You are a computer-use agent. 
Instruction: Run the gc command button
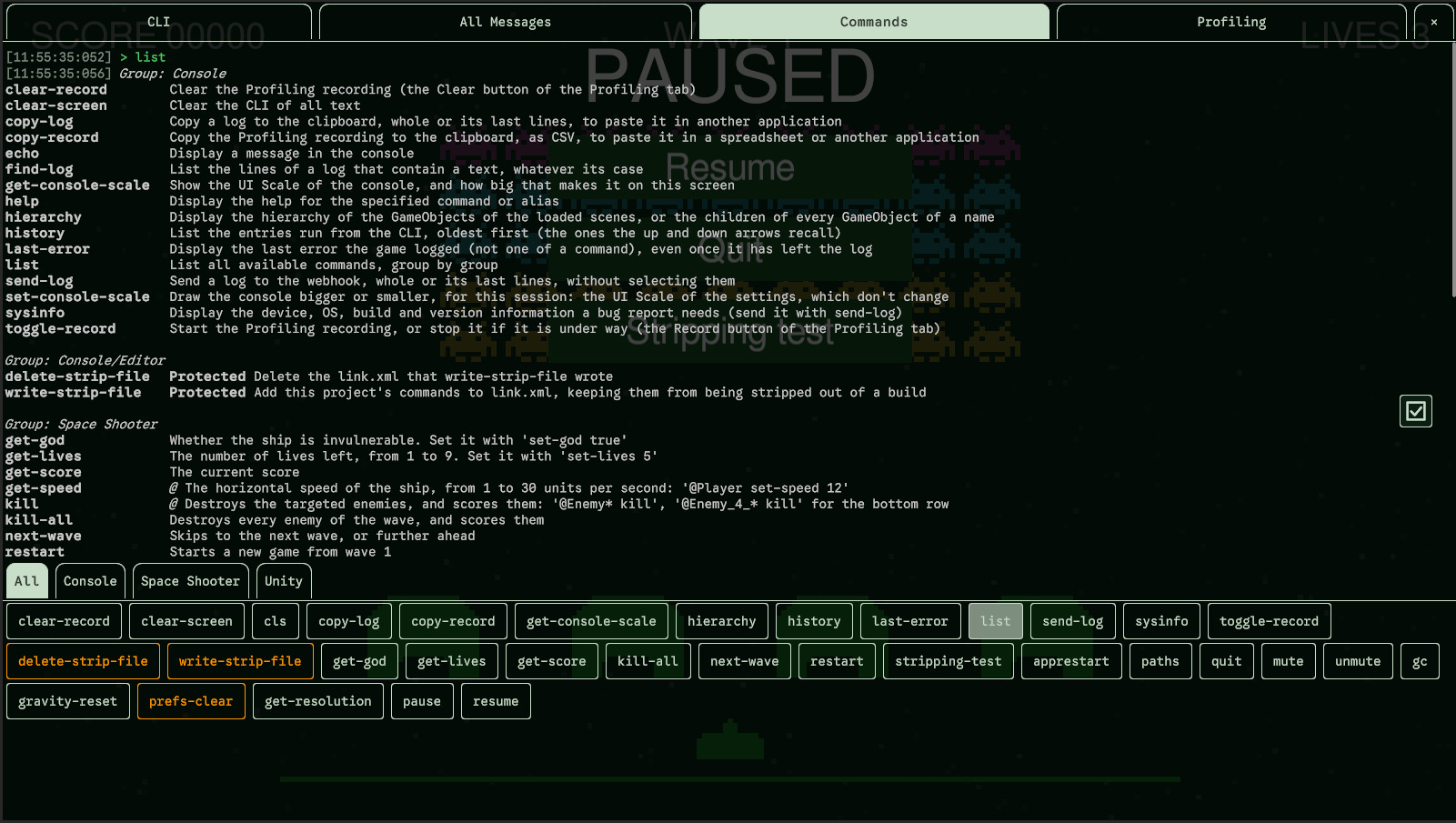(x=1420, y=661)
